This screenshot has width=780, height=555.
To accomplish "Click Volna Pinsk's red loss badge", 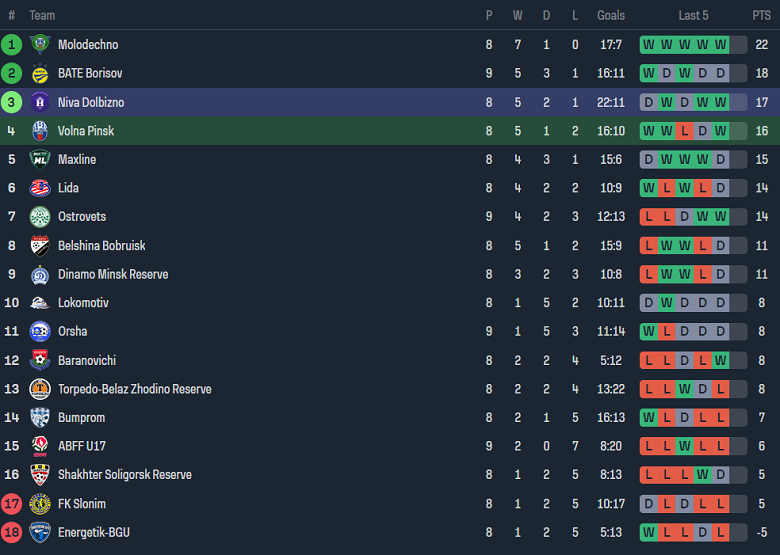I will [x=684, y=131].
